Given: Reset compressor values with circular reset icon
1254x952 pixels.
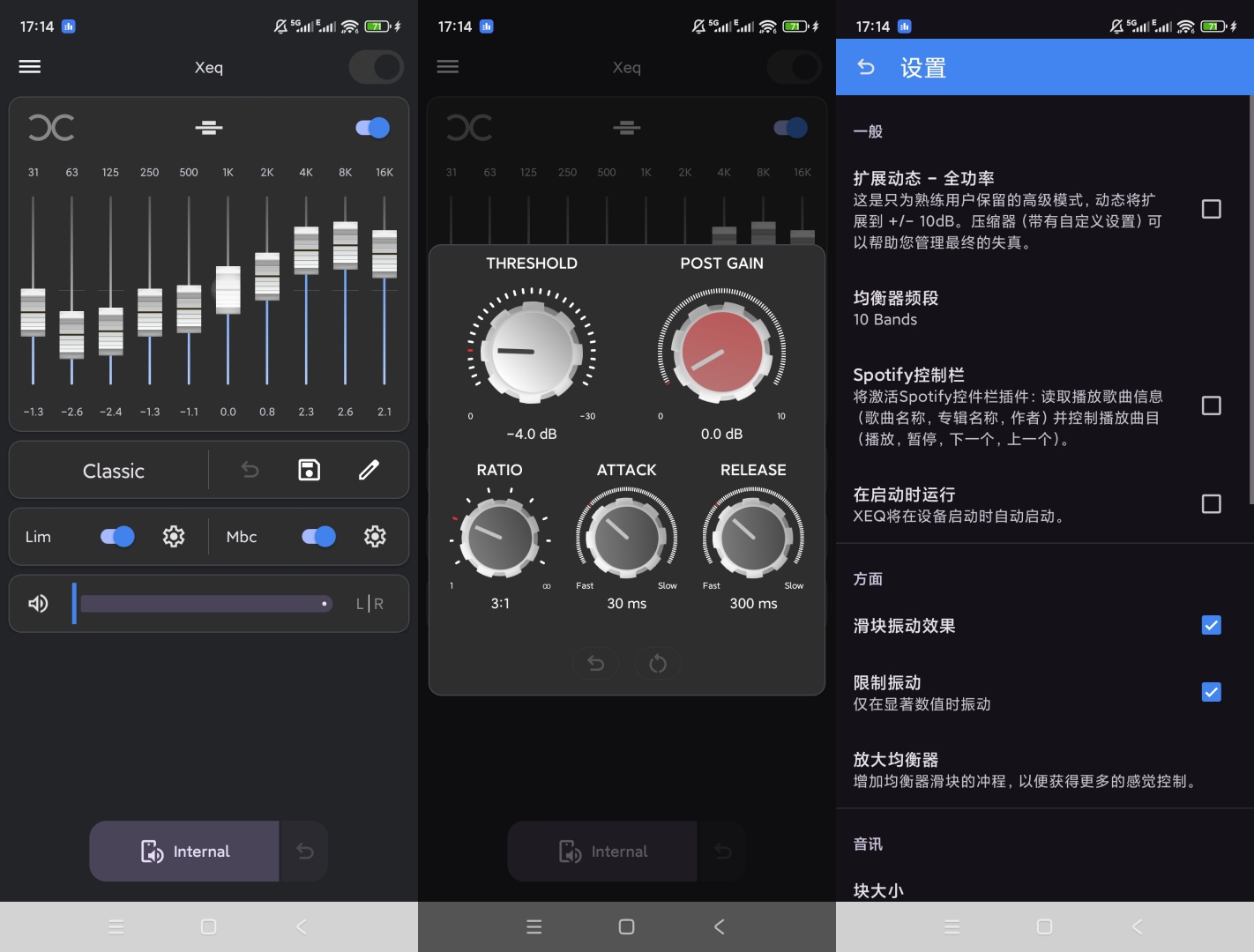Looking at the screenshot, I should click(658, 663).
